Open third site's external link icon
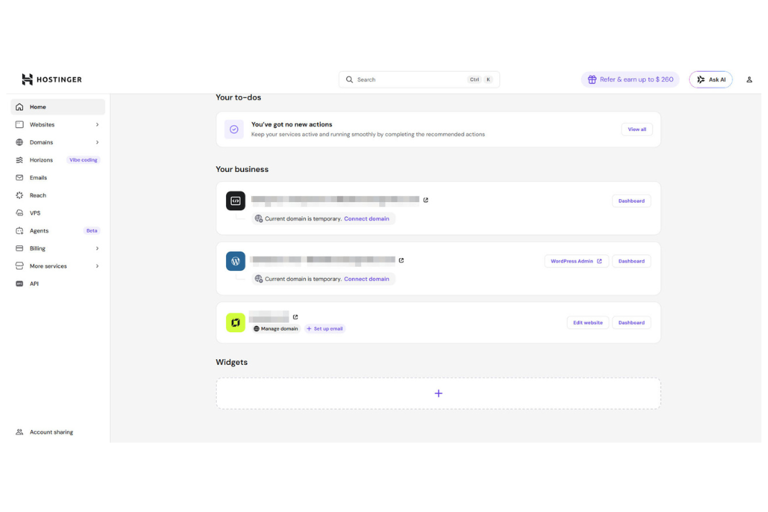 (295, 317)
